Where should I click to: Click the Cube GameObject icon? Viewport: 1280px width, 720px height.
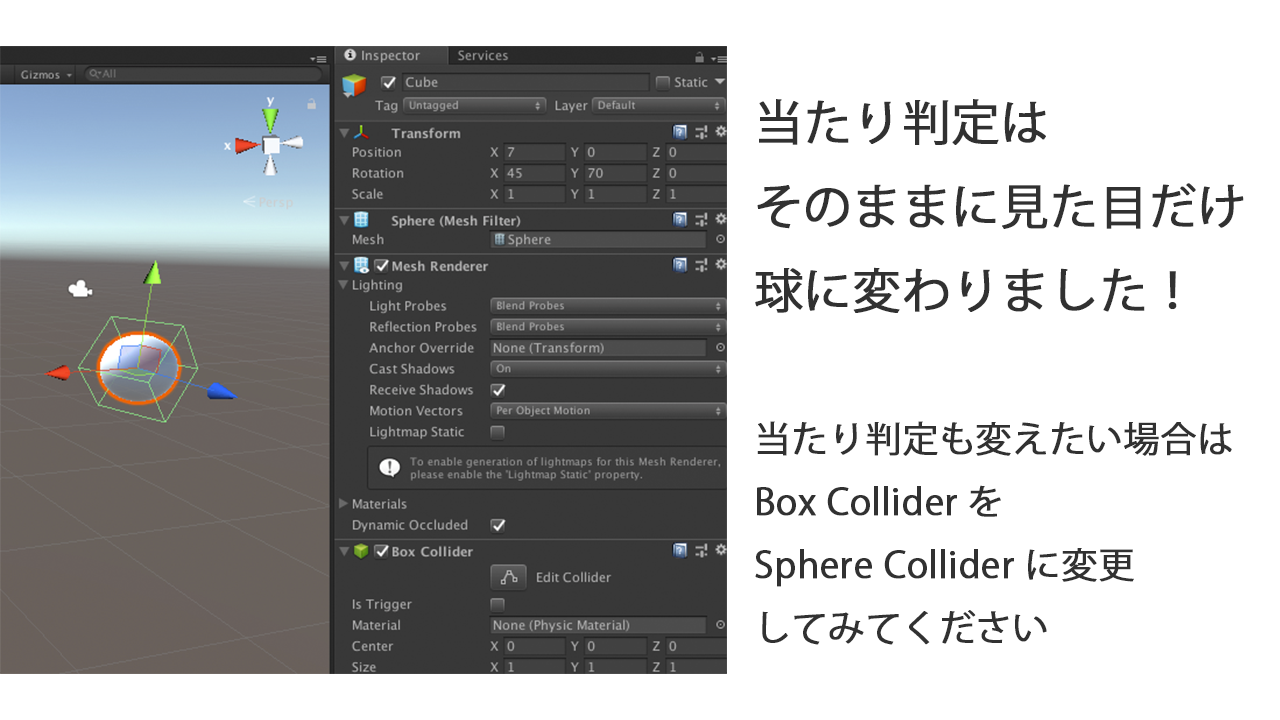[x=354, y=86]
